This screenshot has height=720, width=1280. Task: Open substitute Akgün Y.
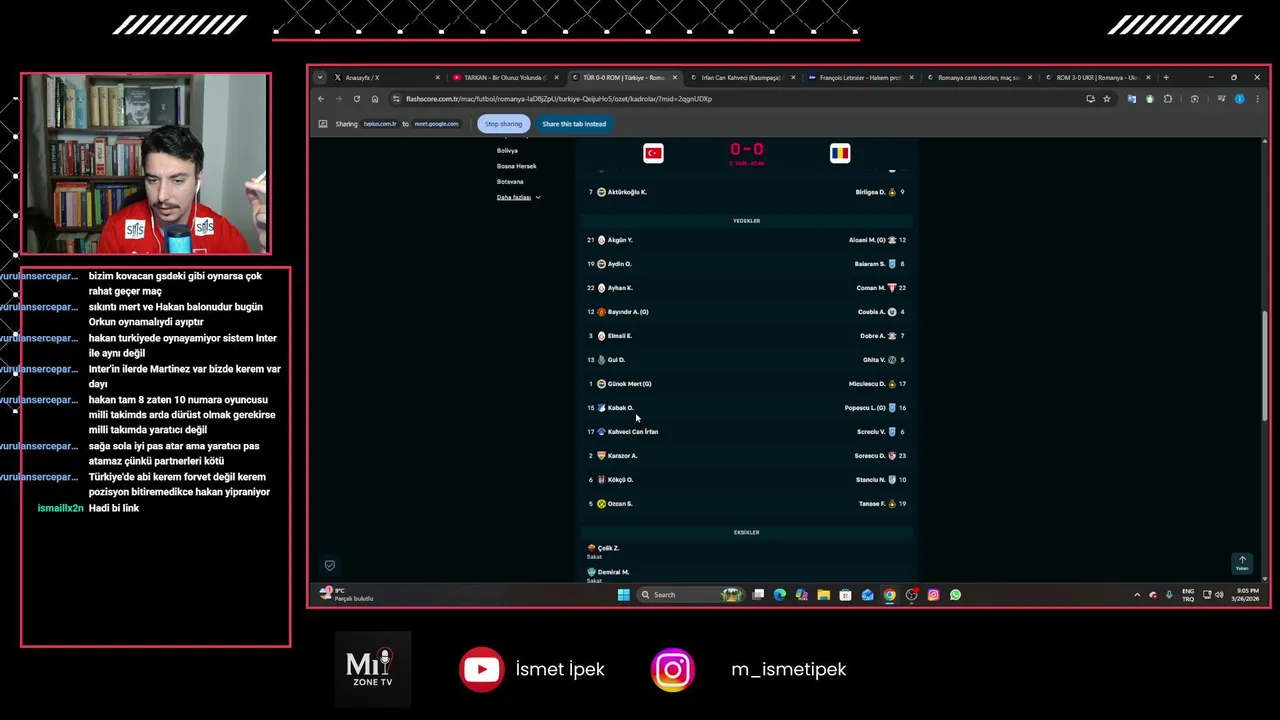620,240
